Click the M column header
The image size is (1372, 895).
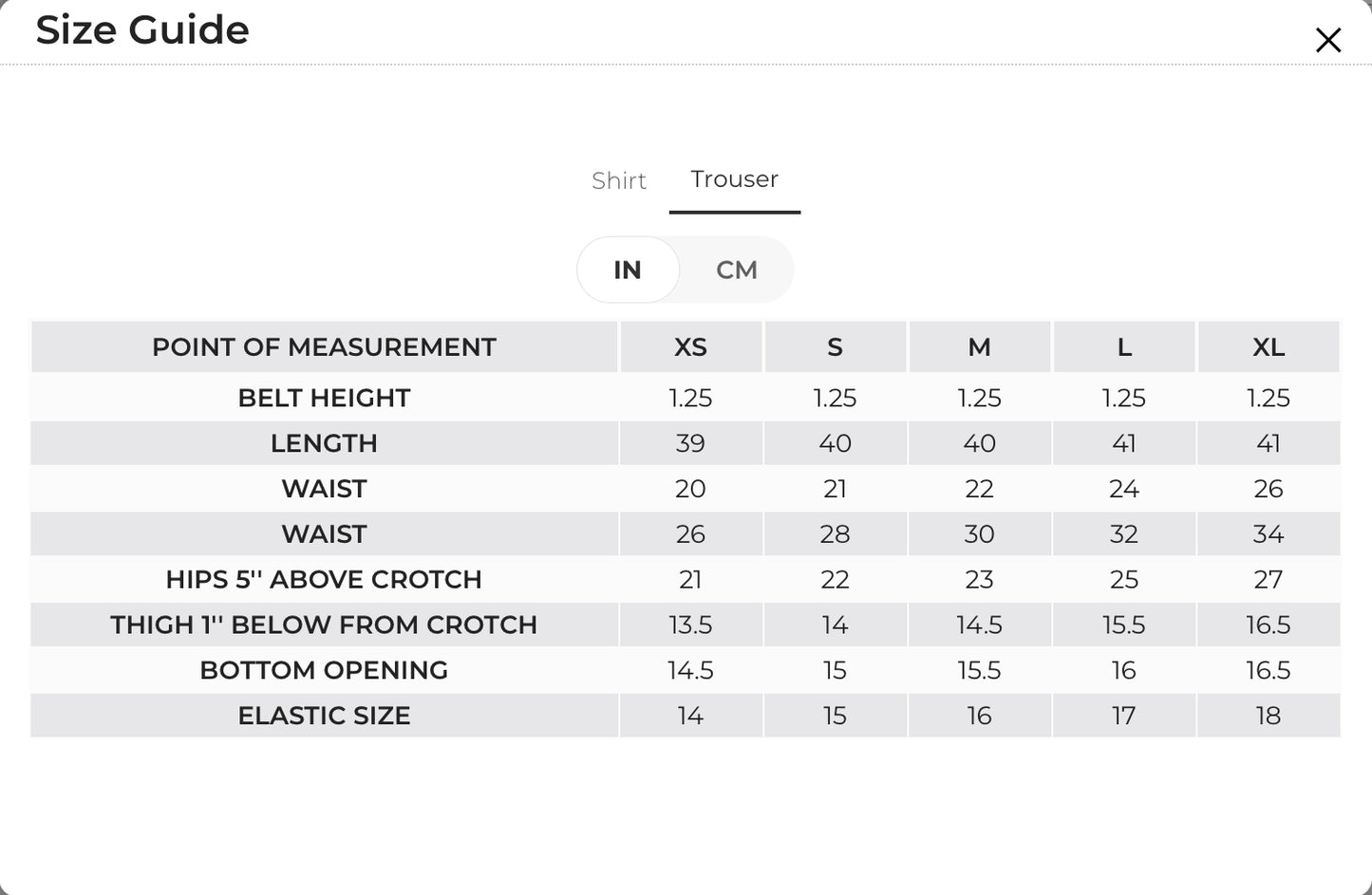coord(979,346)
